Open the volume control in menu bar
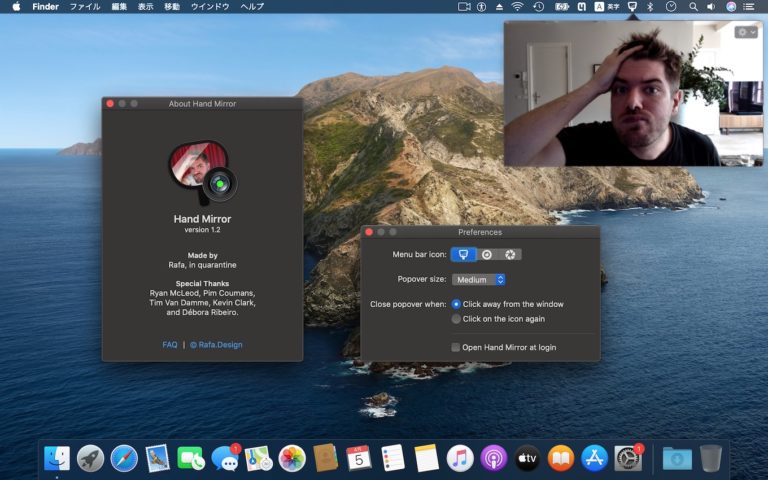Screen dimensions: 768x480 point(711,6)
